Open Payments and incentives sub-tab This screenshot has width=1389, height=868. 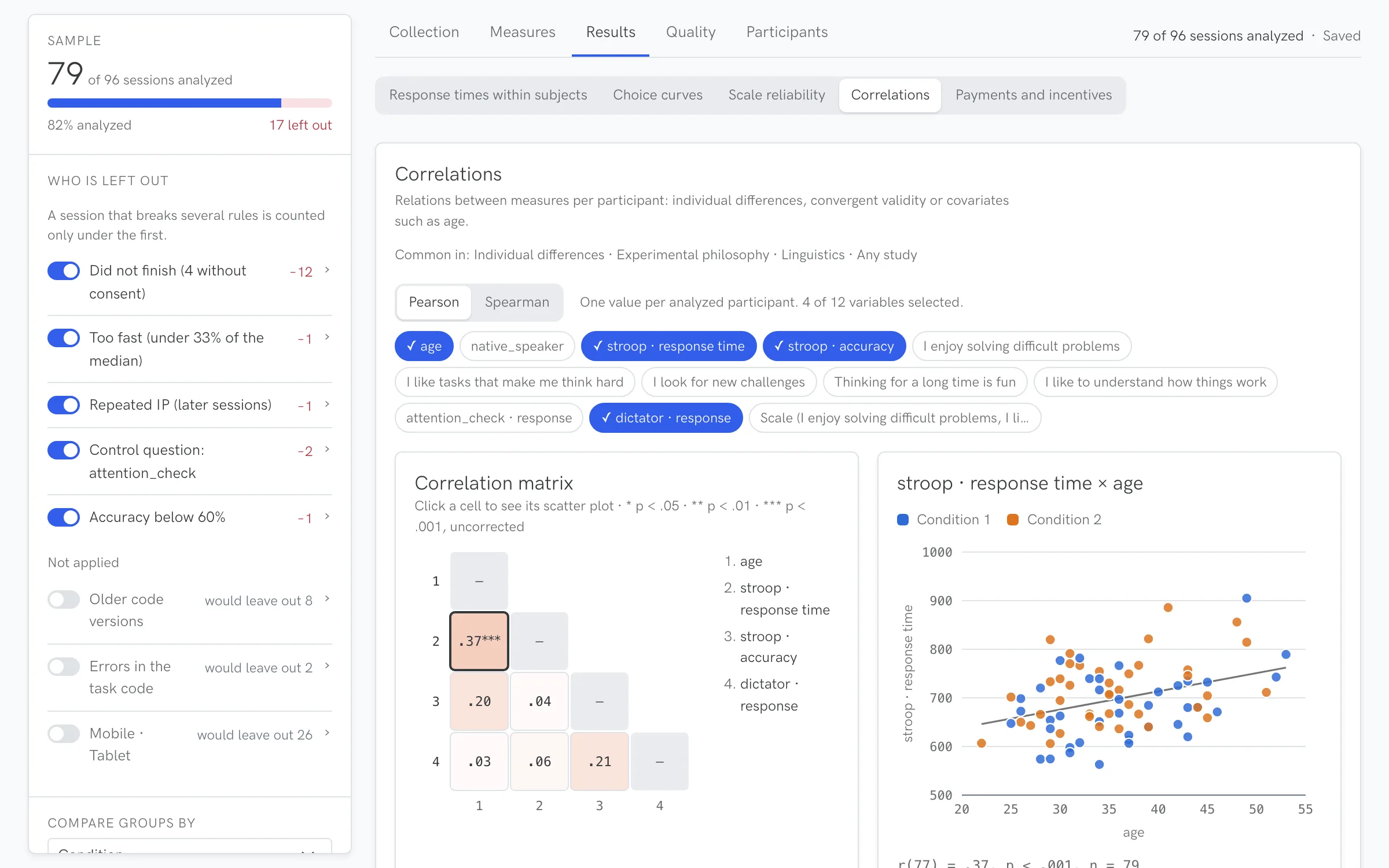point(1034,95)
